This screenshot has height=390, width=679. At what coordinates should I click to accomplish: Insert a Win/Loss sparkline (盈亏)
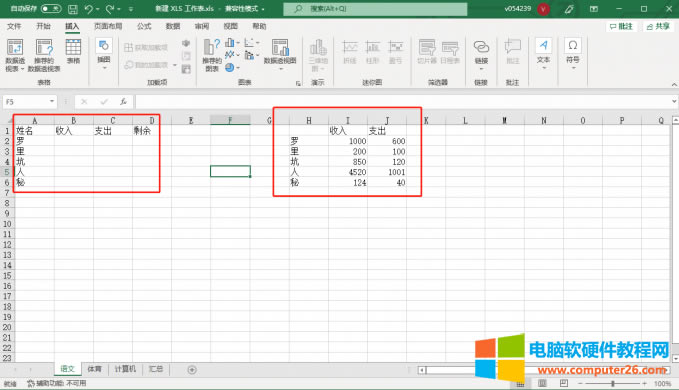(395, 52)
